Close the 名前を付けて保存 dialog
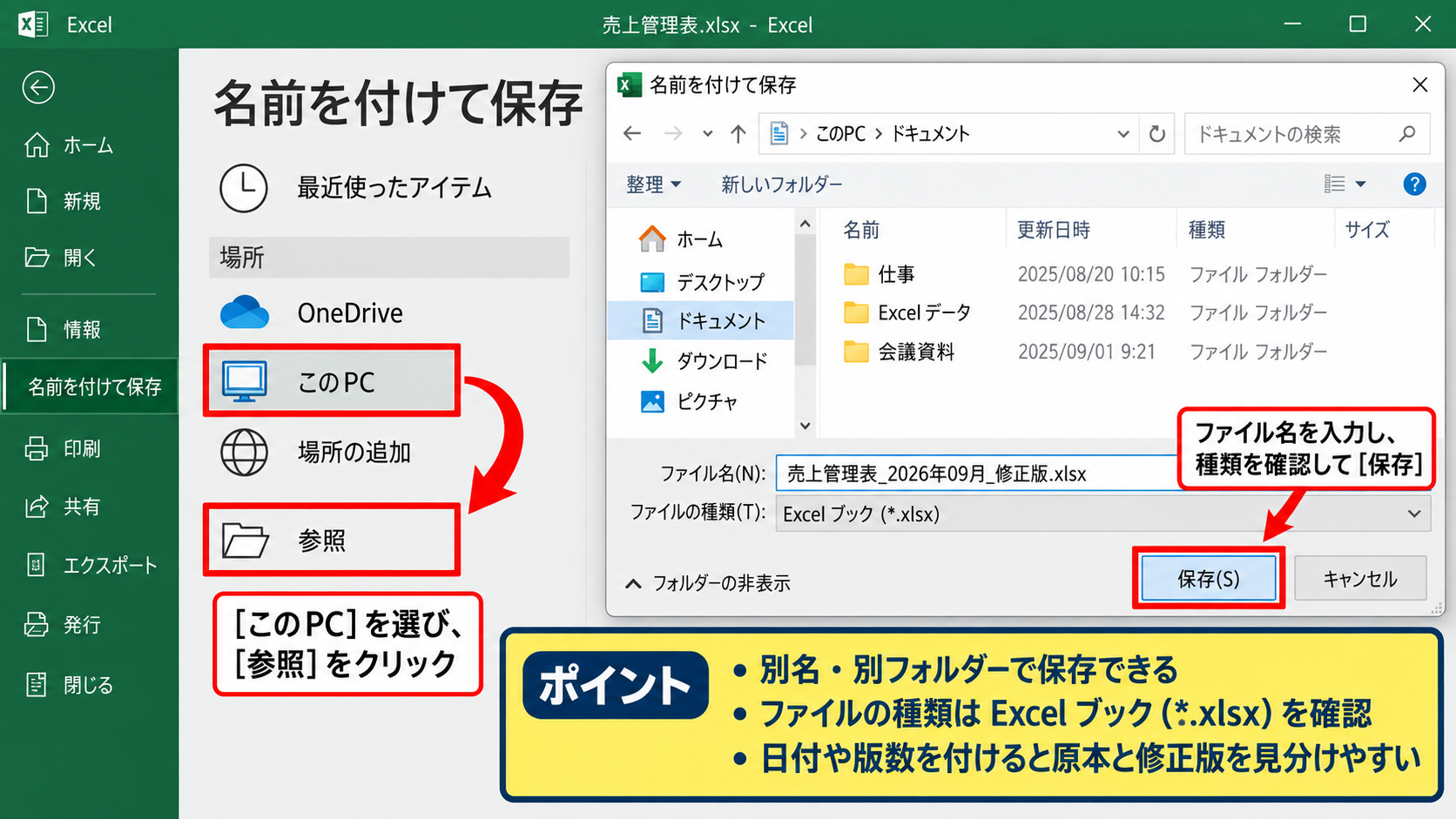 (x=1419, y=84)
